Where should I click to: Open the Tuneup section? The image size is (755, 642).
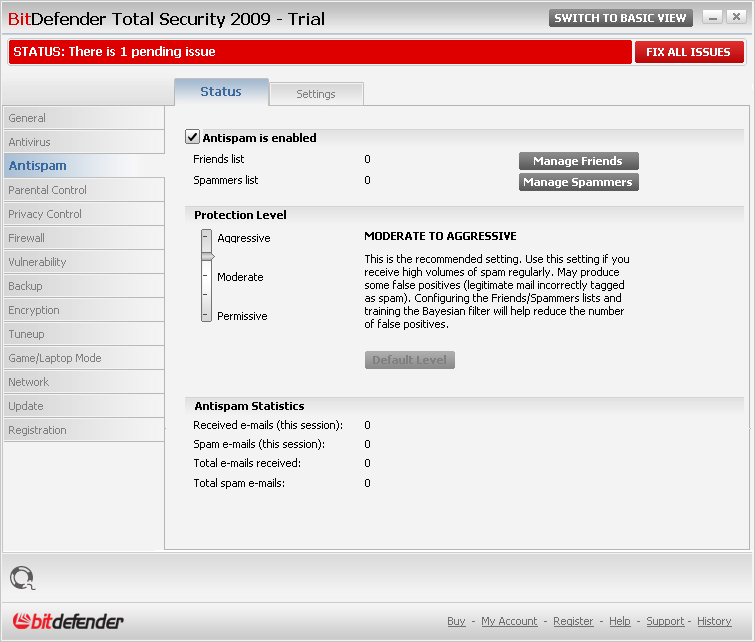click(84, 334)
